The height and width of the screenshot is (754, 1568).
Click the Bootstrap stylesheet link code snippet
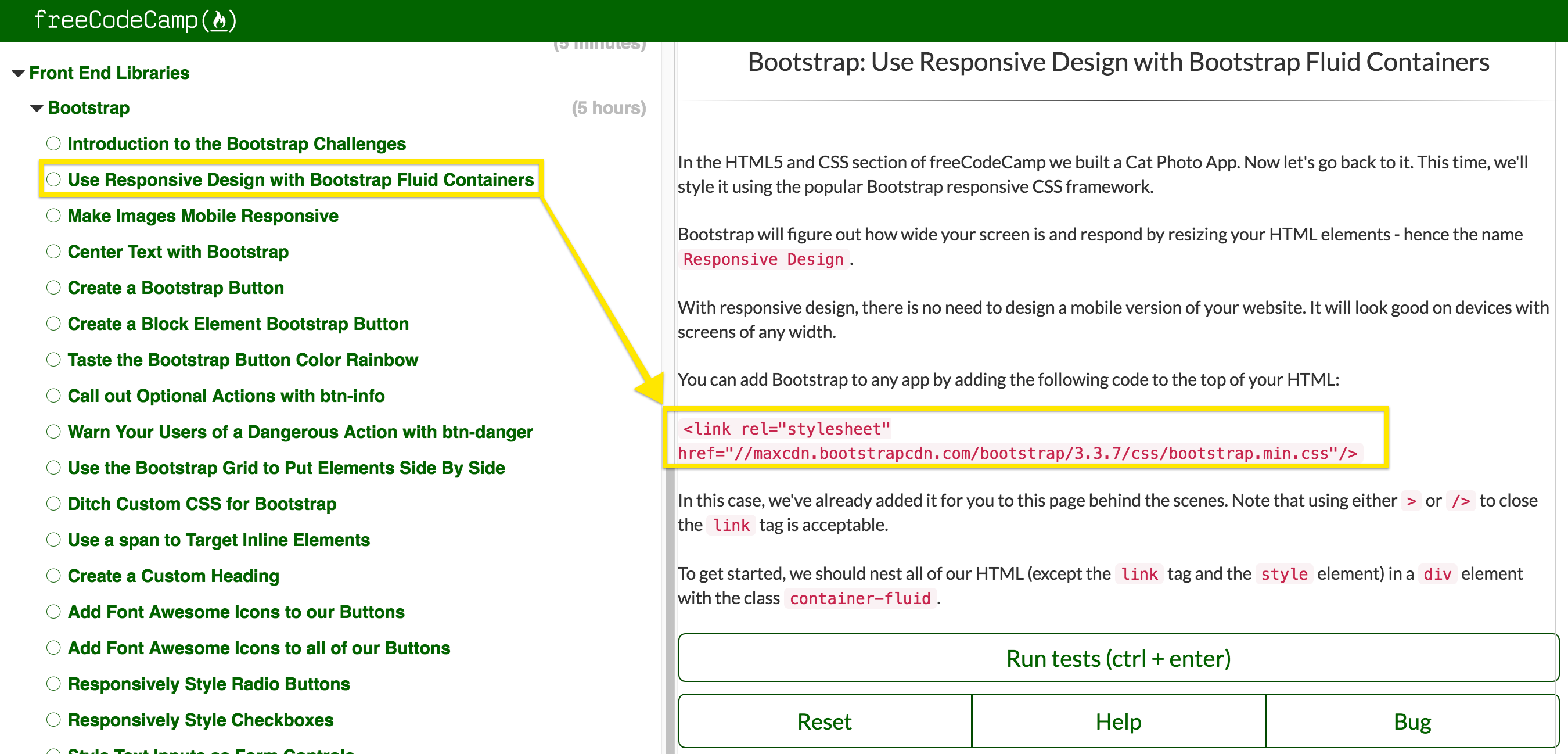tap(1020, 441)
